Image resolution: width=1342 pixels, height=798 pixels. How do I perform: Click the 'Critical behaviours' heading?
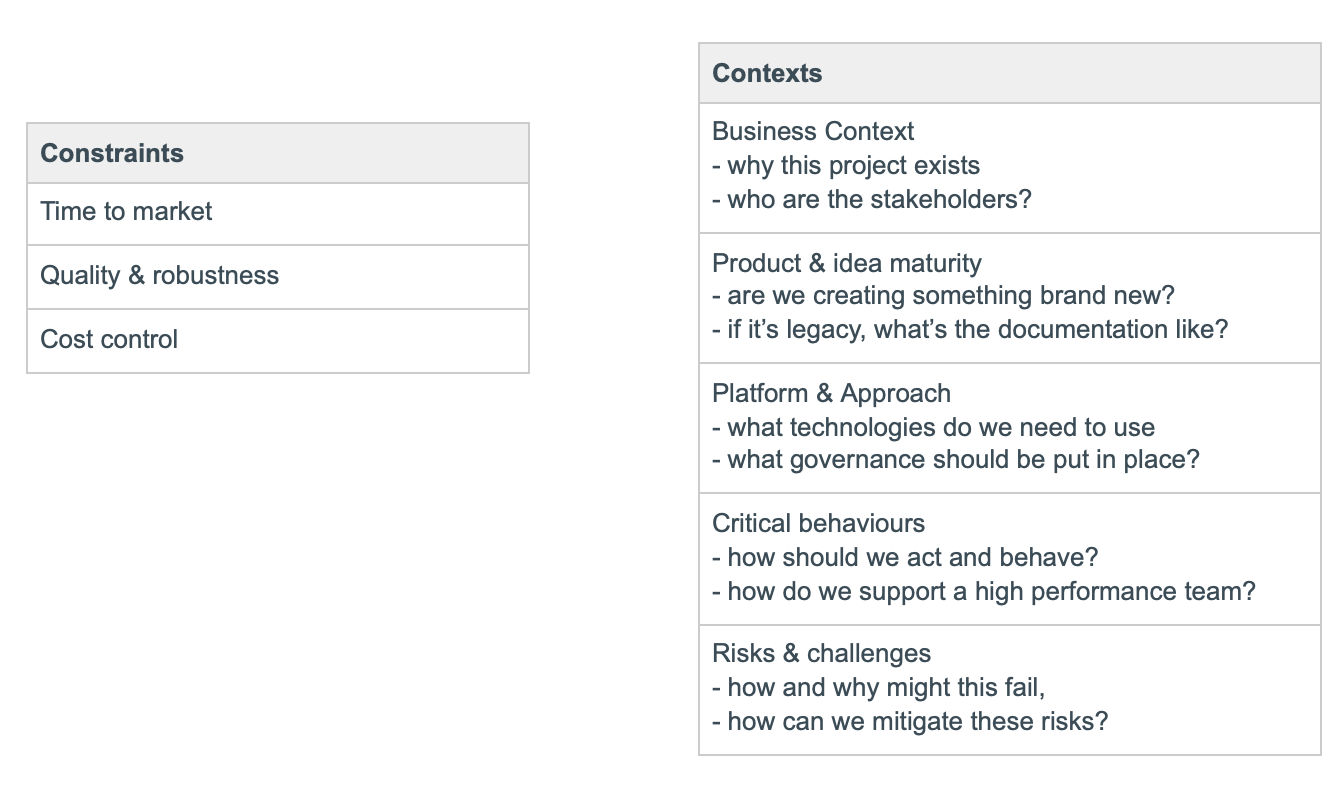click(x=818, y=524)
